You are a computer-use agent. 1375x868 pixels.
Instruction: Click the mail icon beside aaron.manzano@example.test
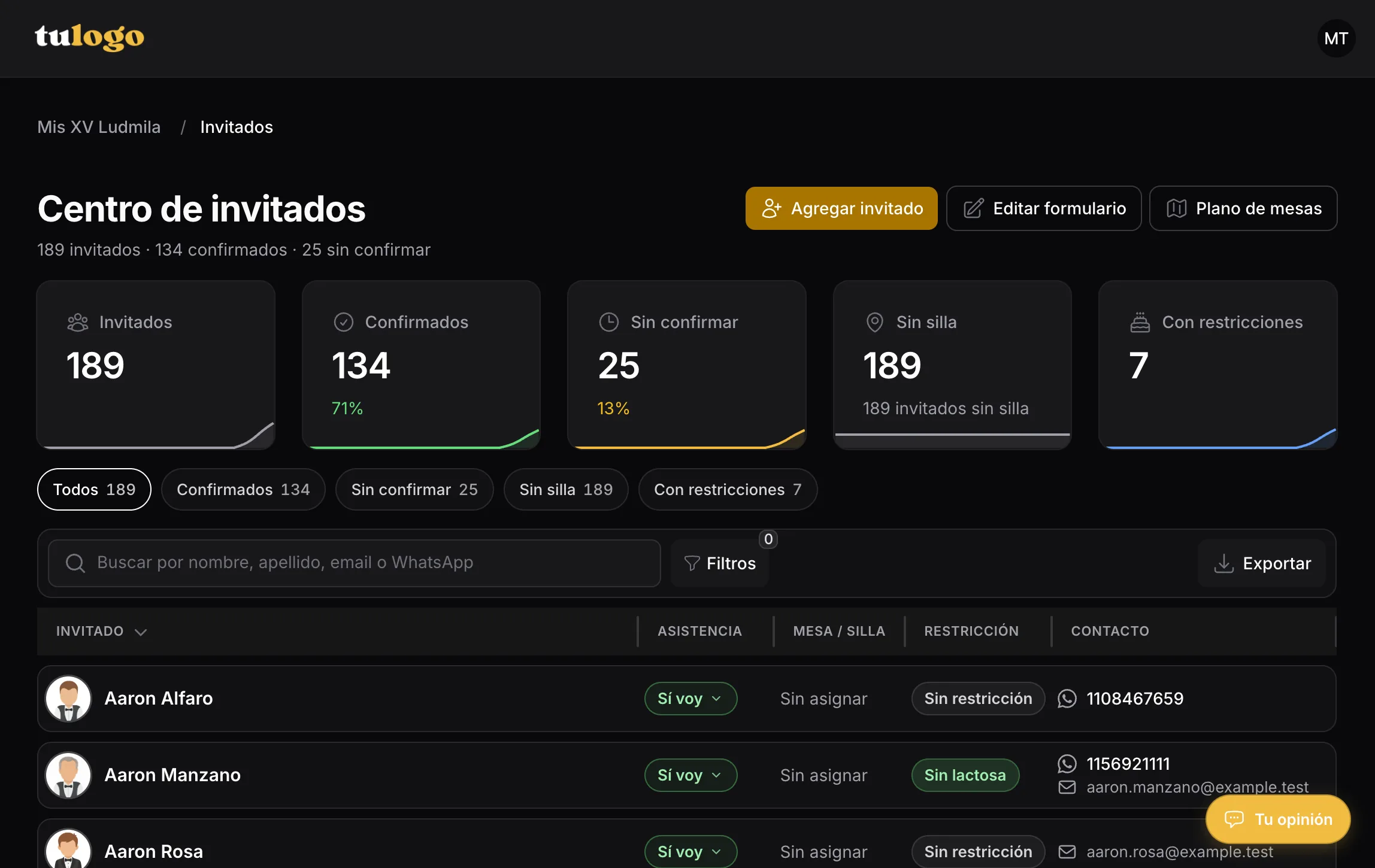[1067, 787]
